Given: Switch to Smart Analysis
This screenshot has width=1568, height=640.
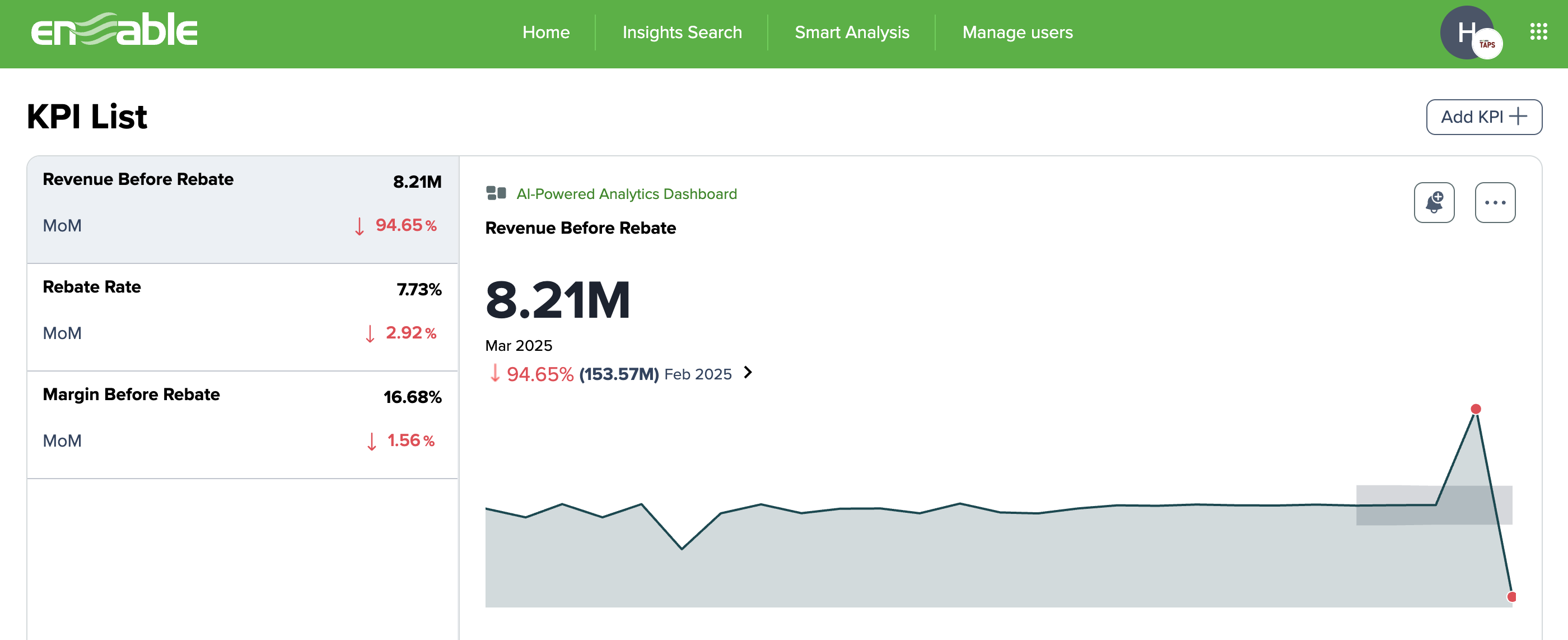Looking at the screenshot, I should 852,33.
